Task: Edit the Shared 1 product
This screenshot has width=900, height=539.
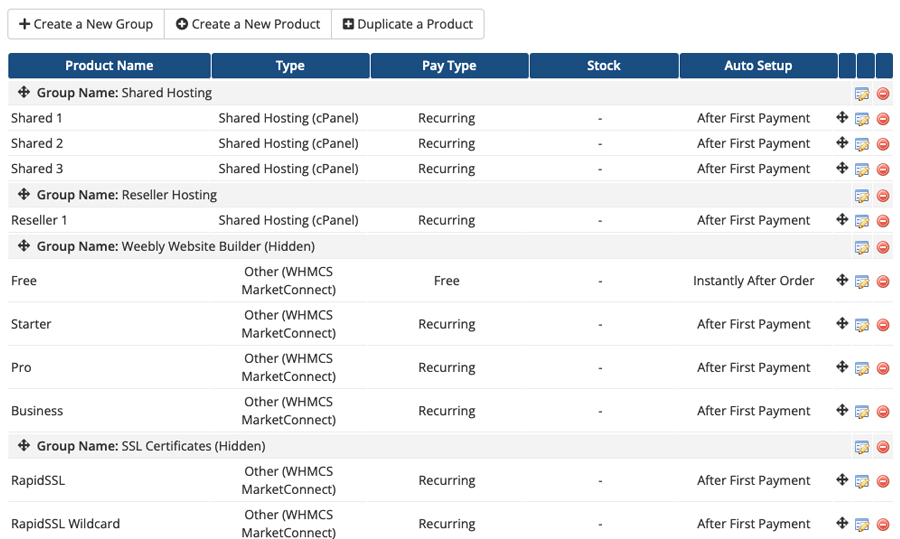Action: (x=862, y=119)
